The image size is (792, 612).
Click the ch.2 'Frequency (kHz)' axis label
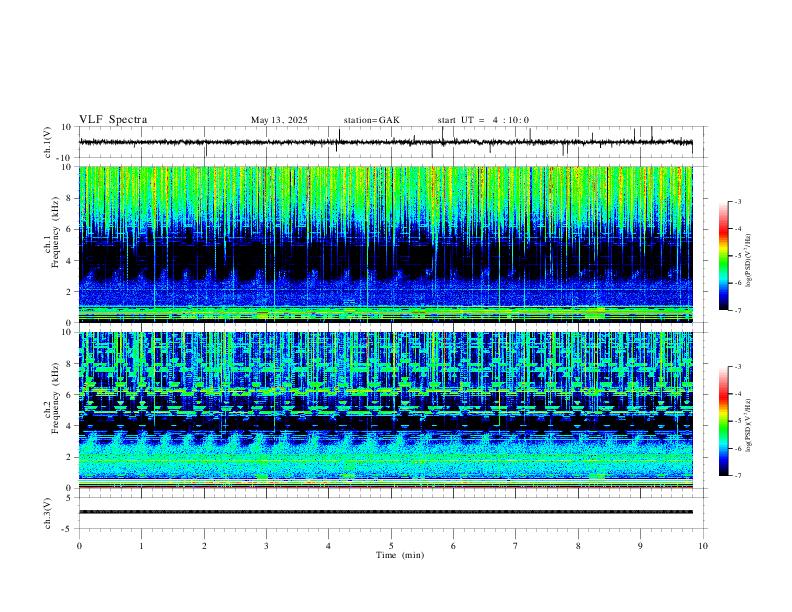point(55,397)
